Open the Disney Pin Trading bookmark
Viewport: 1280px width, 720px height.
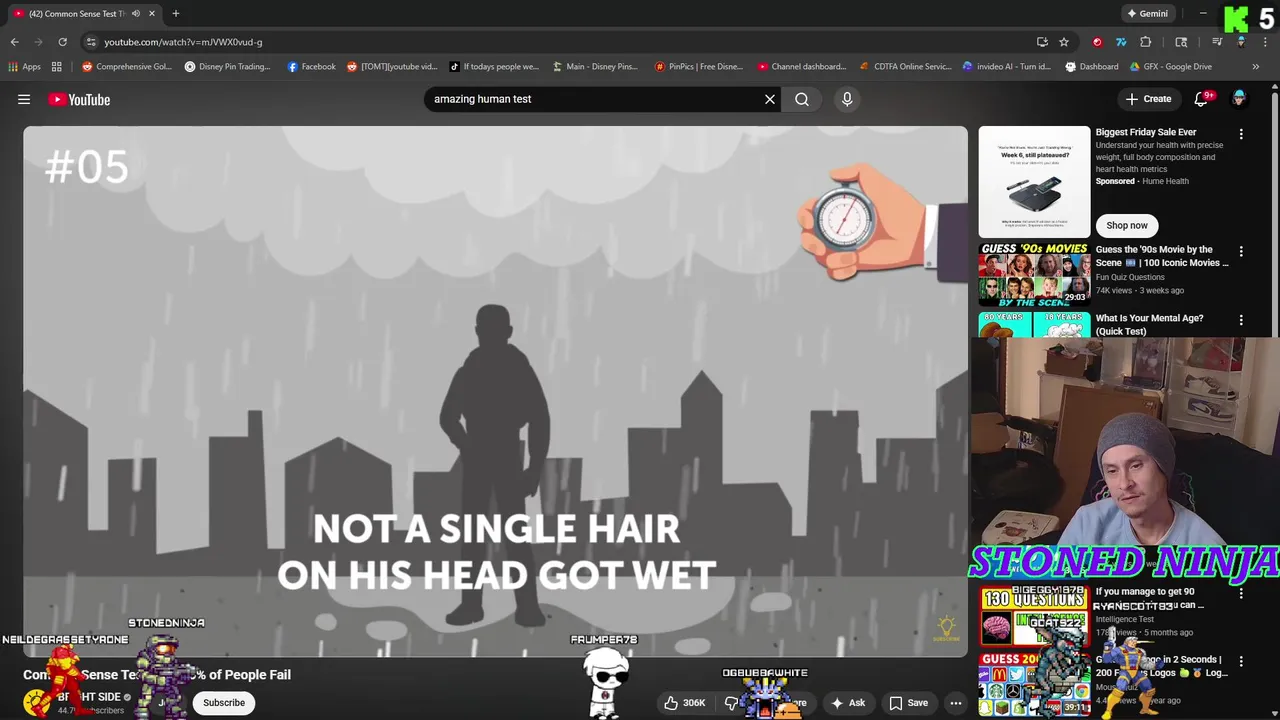coord(228,67)
